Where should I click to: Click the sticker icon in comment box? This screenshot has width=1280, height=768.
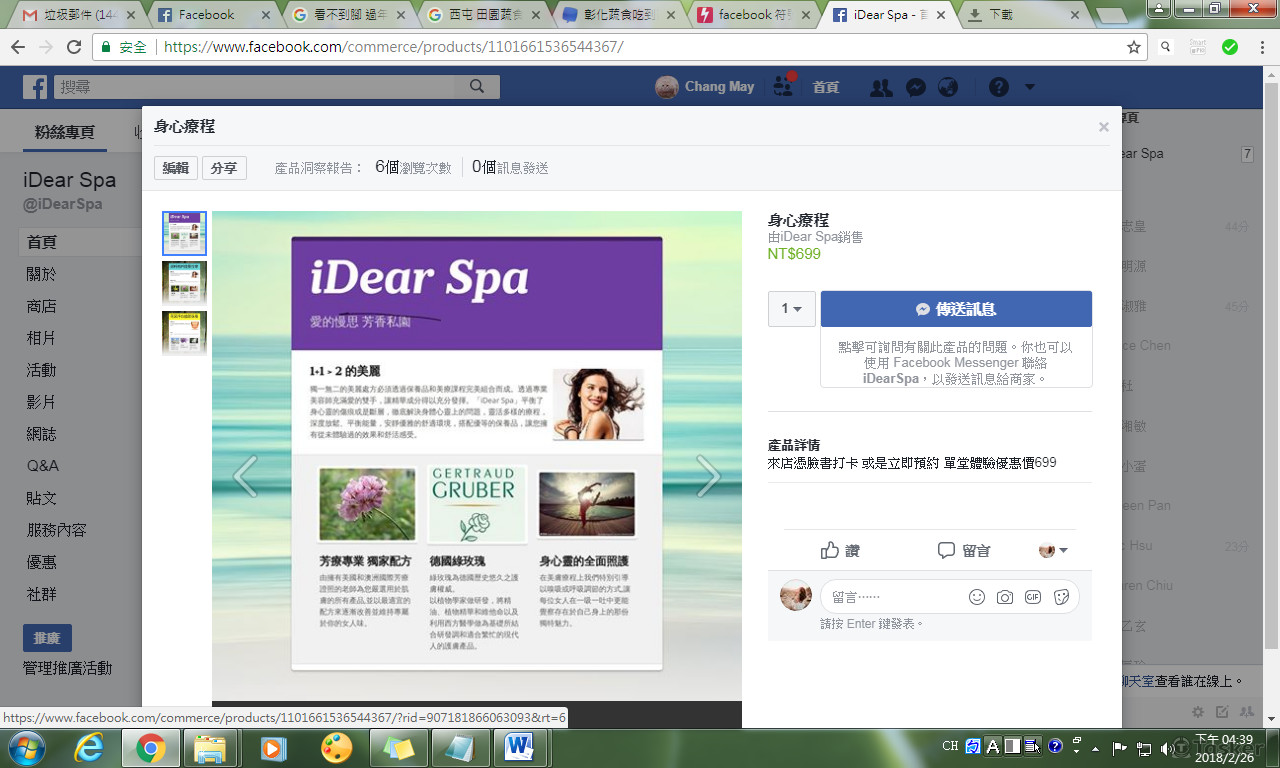point(1062,597)
